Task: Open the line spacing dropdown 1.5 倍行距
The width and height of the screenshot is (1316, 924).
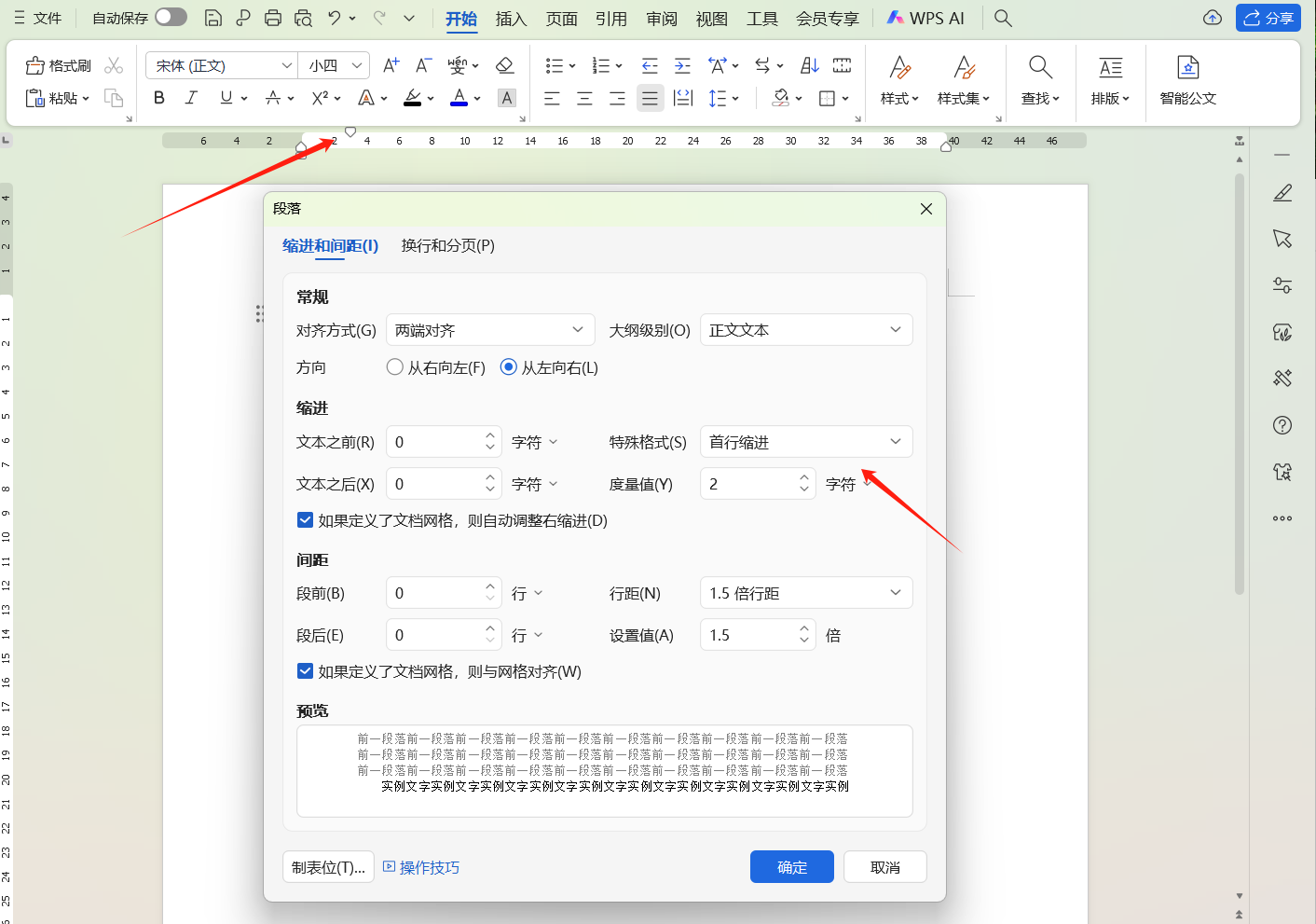Action: [x=805, y=593]
